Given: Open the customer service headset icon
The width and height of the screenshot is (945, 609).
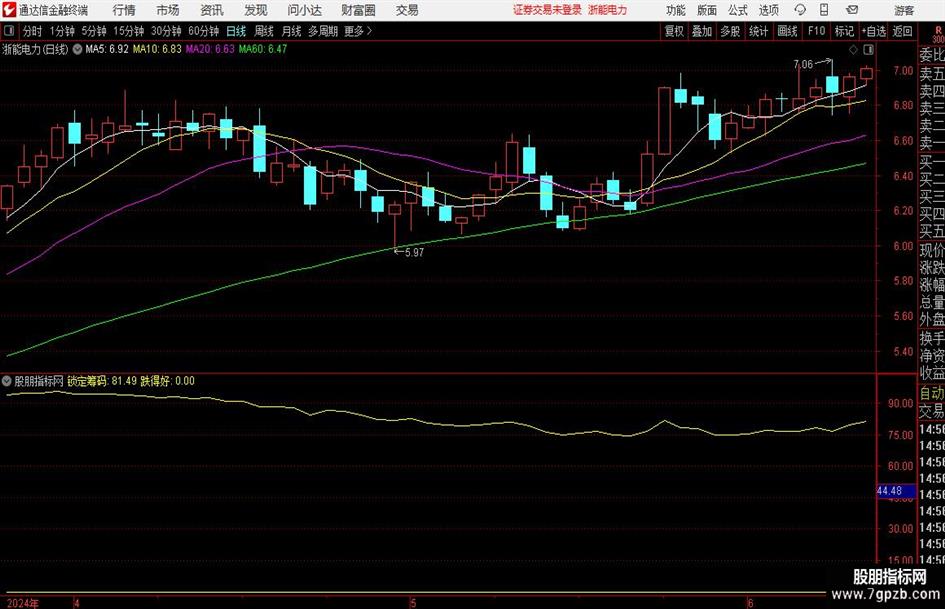Looking at the screenshot, I should pos(800,10).
